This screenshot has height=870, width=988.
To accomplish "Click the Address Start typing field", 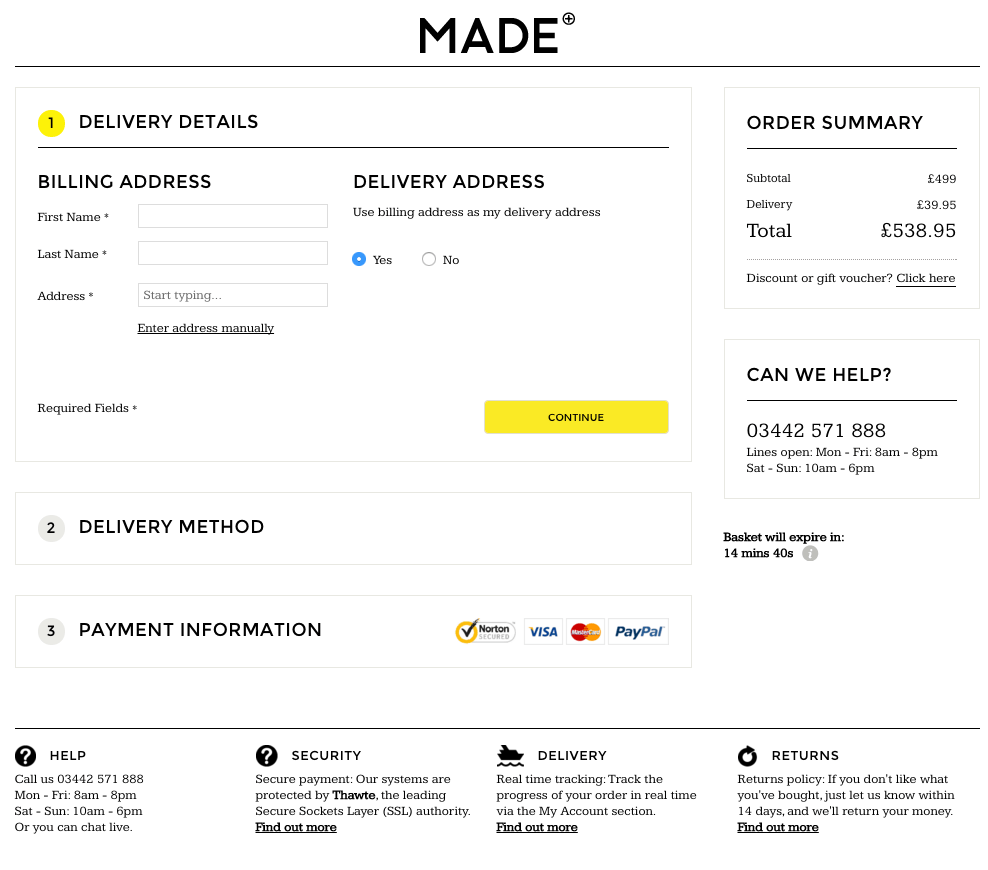I will (x=232, y=295).
